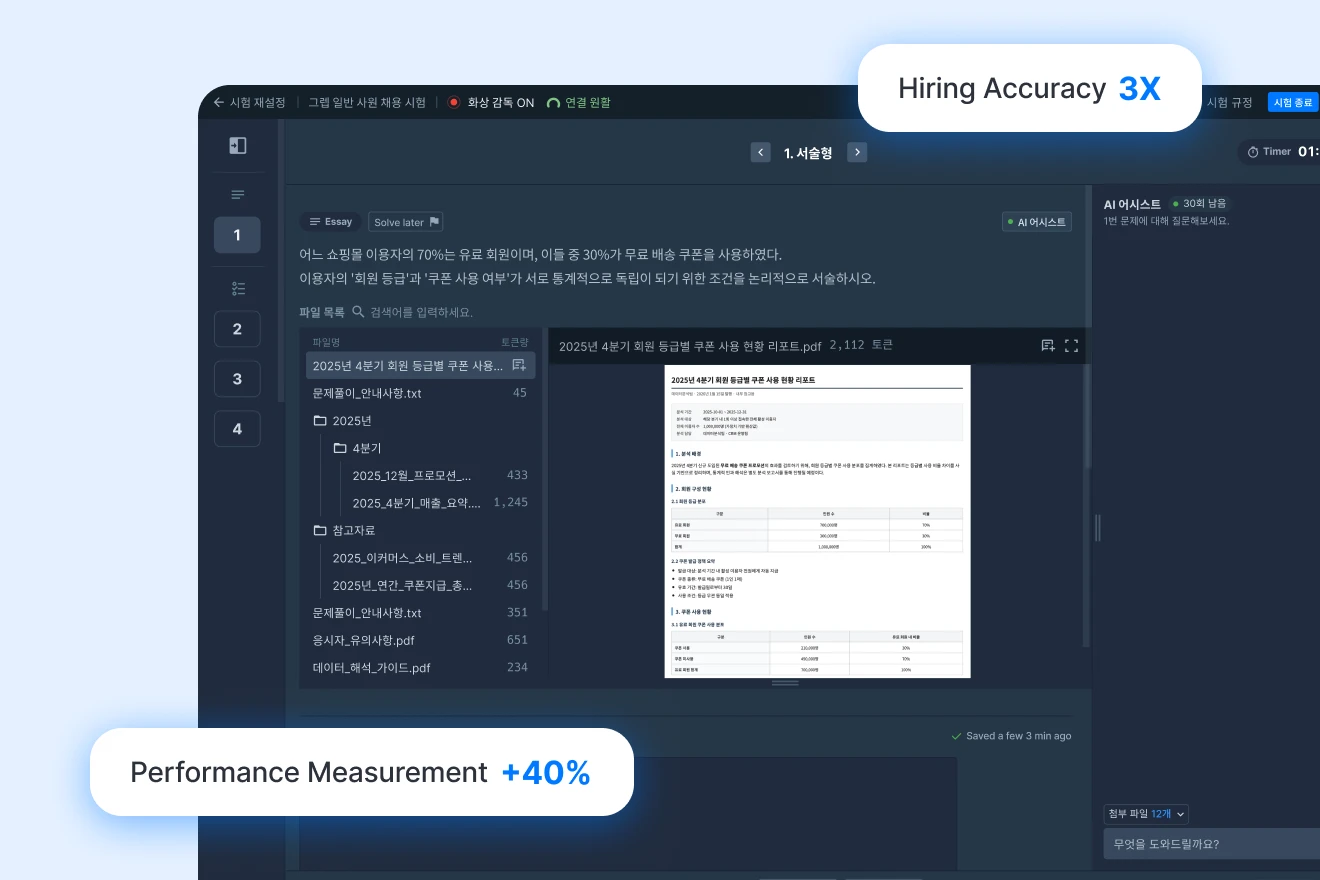The height and width of the screenshot is (880, 1320).
Task: Click the folder icon for 2025년
Action: (320, 421)
